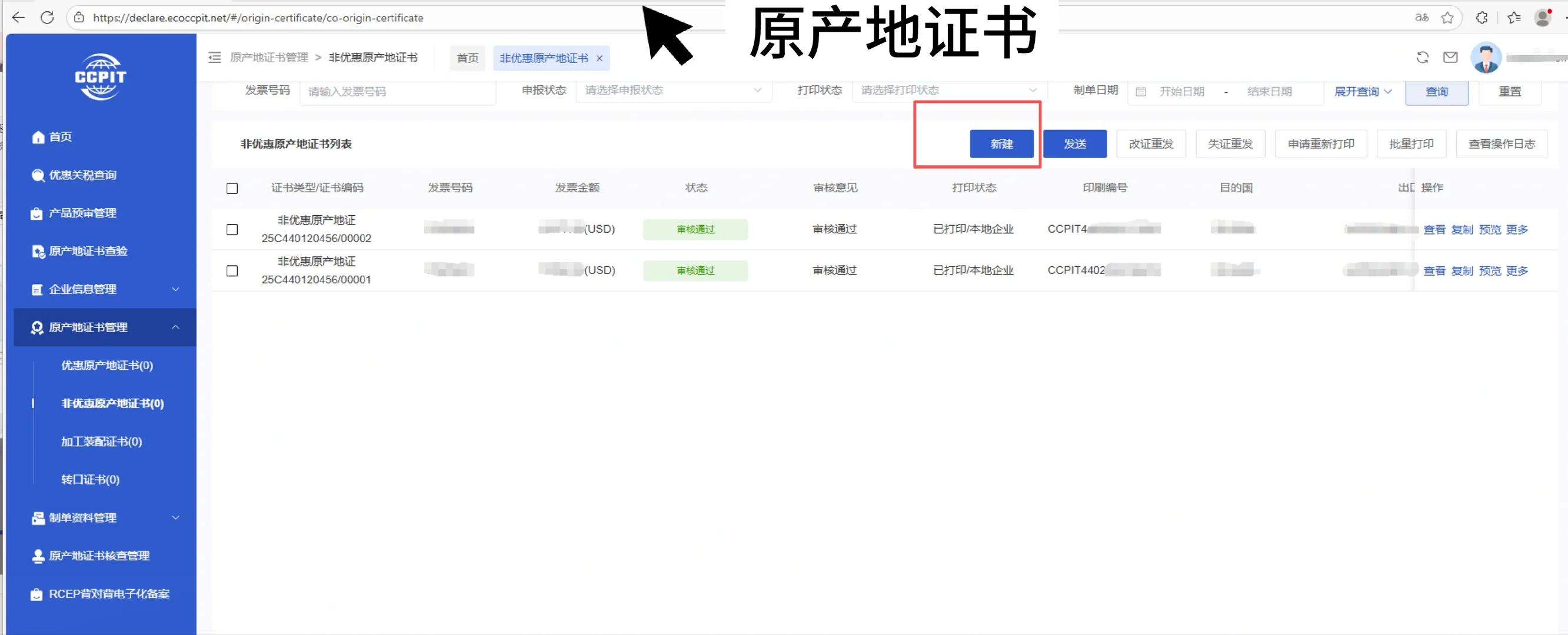Switch to the 首页 tab
The image size is (1568, 635).
467,58
